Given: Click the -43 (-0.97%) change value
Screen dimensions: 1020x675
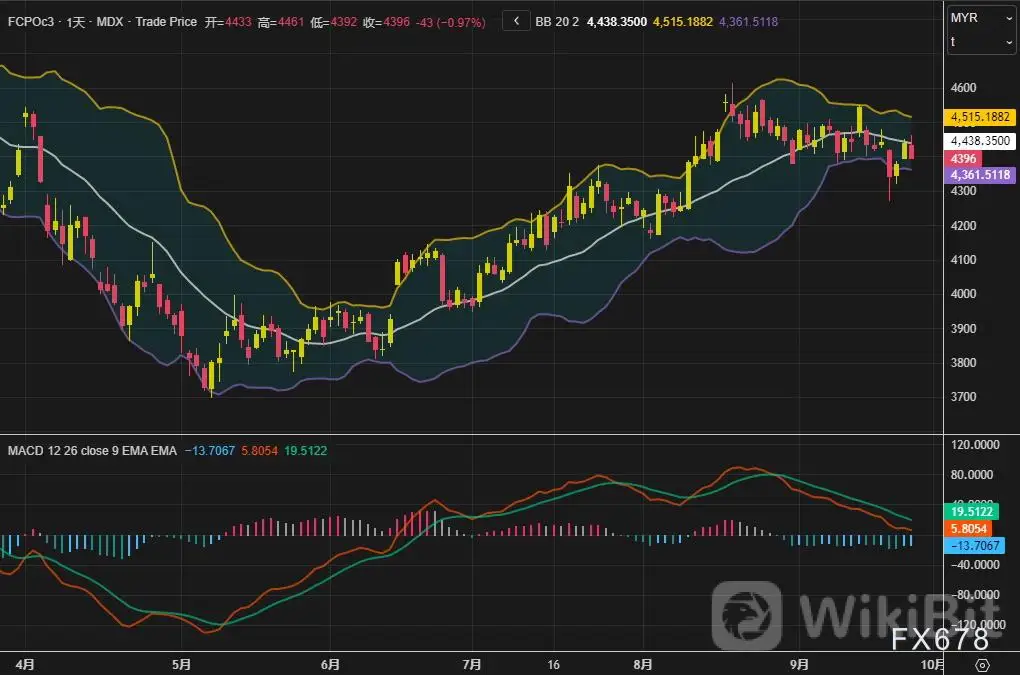Looking at the screenshot, I should click(x=451, y=22).
